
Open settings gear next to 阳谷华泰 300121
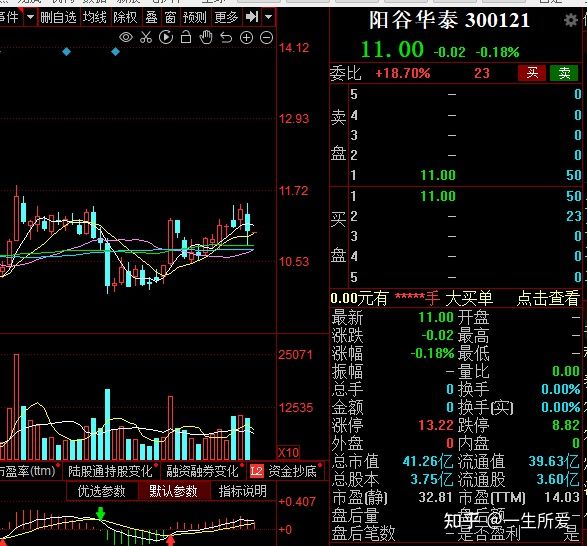[x=571, y=20]
